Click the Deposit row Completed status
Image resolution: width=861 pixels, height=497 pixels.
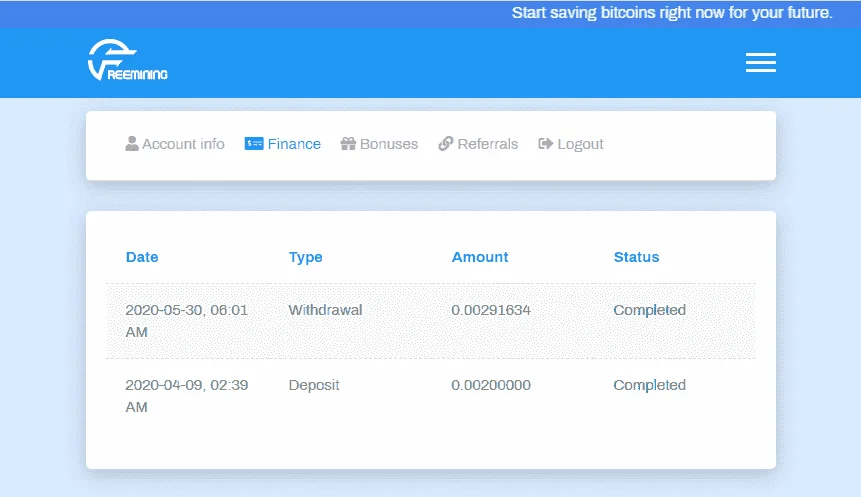tap(650, 385)
